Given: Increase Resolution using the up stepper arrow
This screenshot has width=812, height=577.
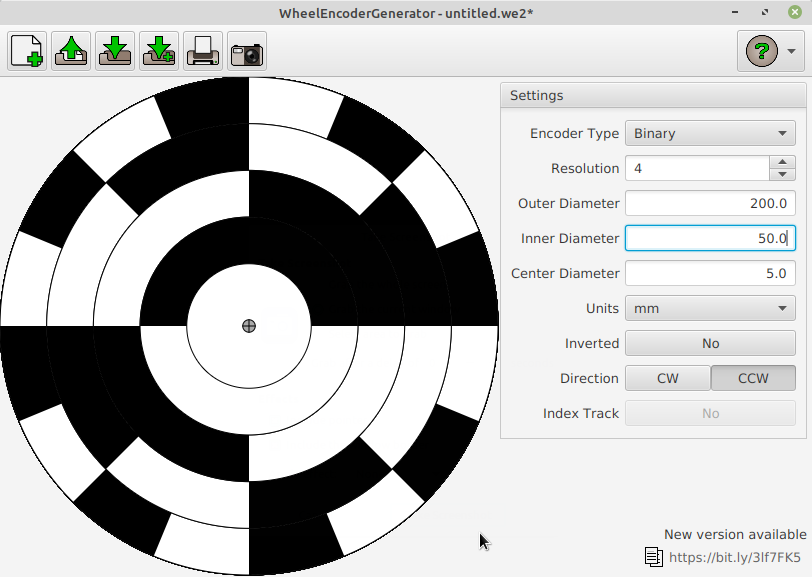Looking at the screenshot, I should [x=783, y=162].
